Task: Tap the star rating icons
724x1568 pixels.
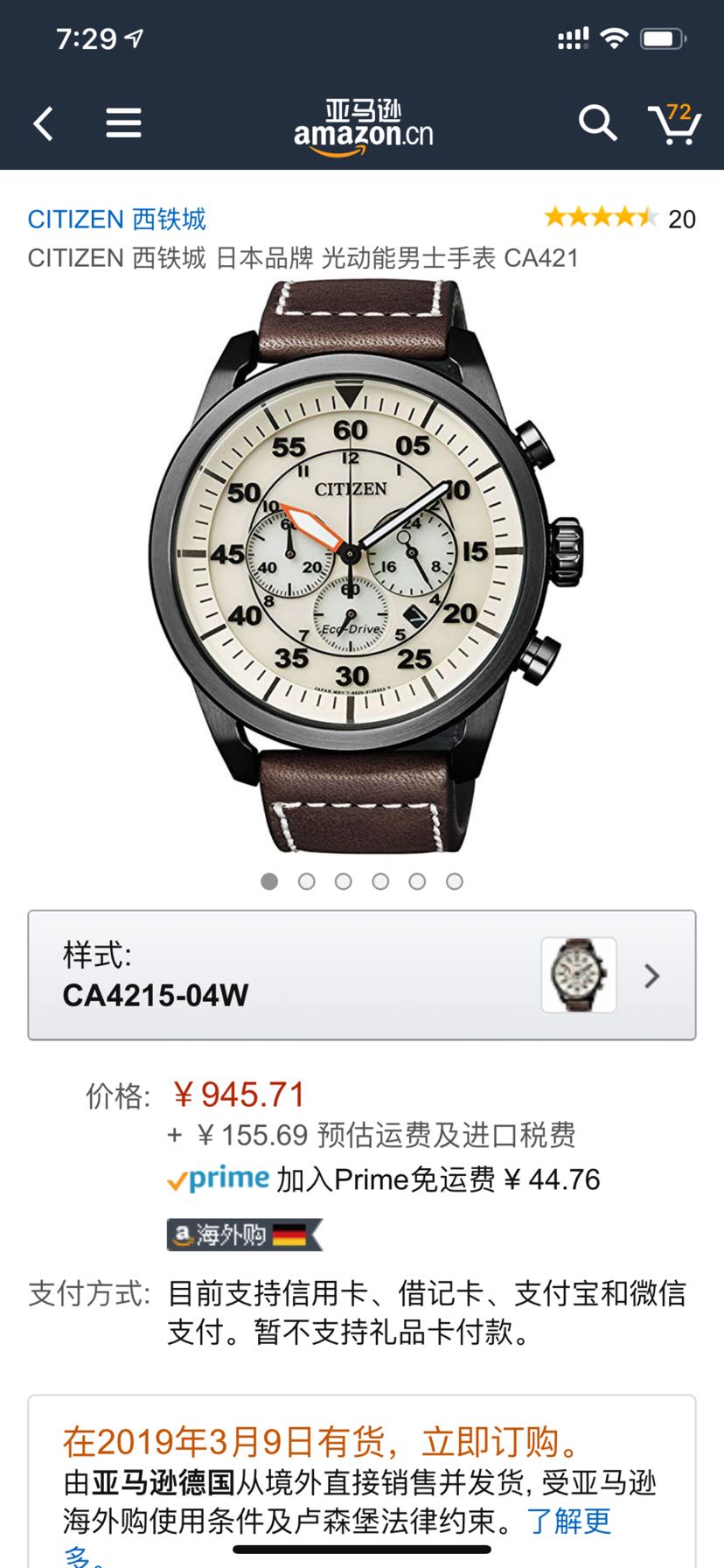Action: [600, 218]
